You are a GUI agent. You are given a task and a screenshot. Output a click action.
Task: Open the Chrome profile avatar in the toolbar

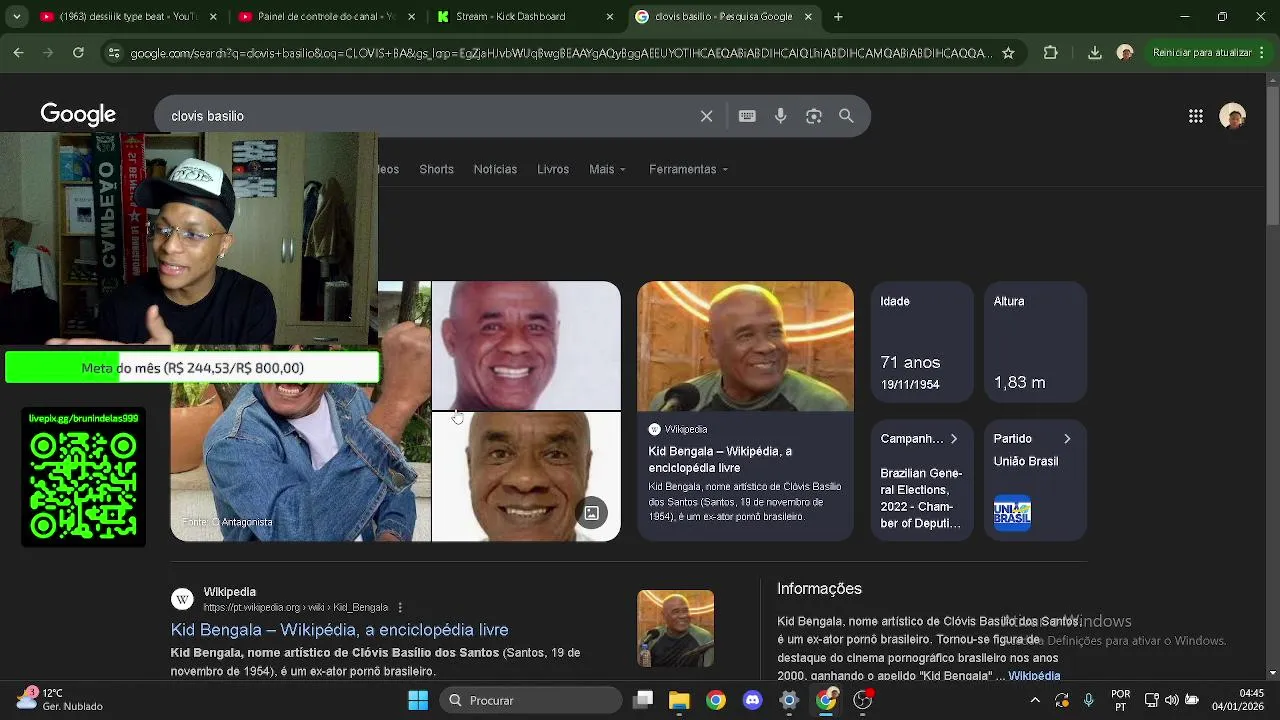pos(1125,53)
